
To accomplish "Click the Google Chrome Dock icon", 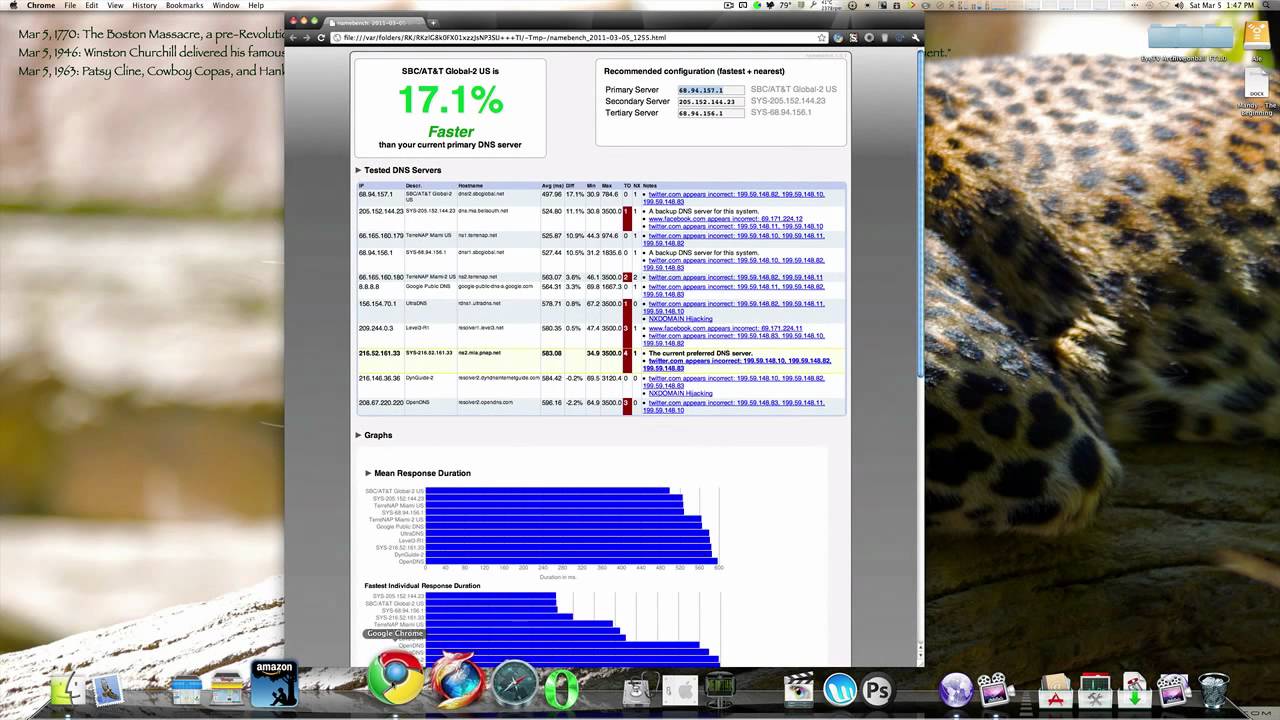I will click(396, 680).
